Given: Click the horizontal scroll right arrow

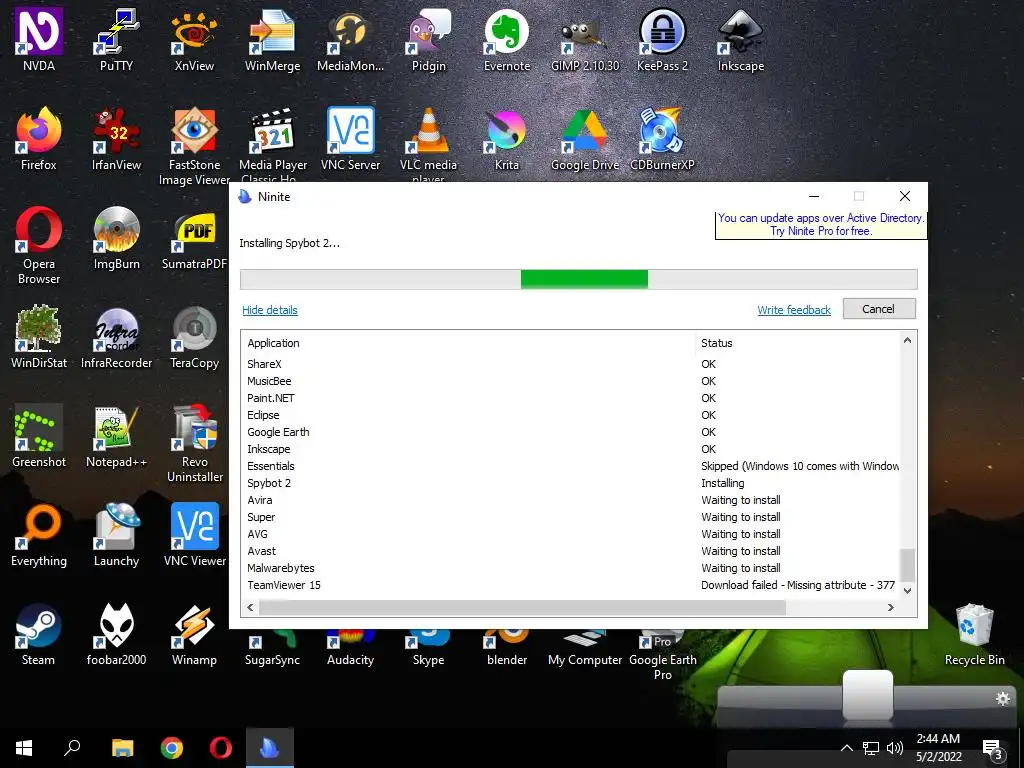Looking at the screenshot, I should point(890,607).
